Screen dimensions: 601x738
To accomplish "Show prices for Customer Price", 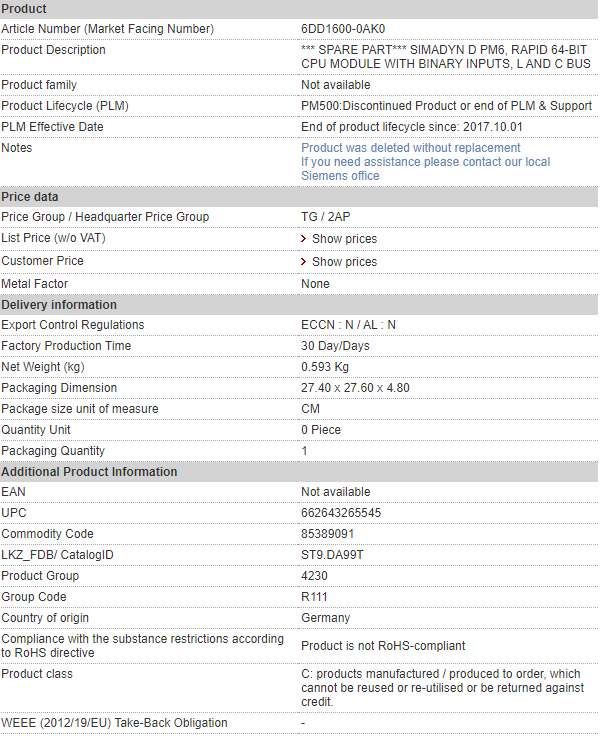I will (x=345, y=262).
